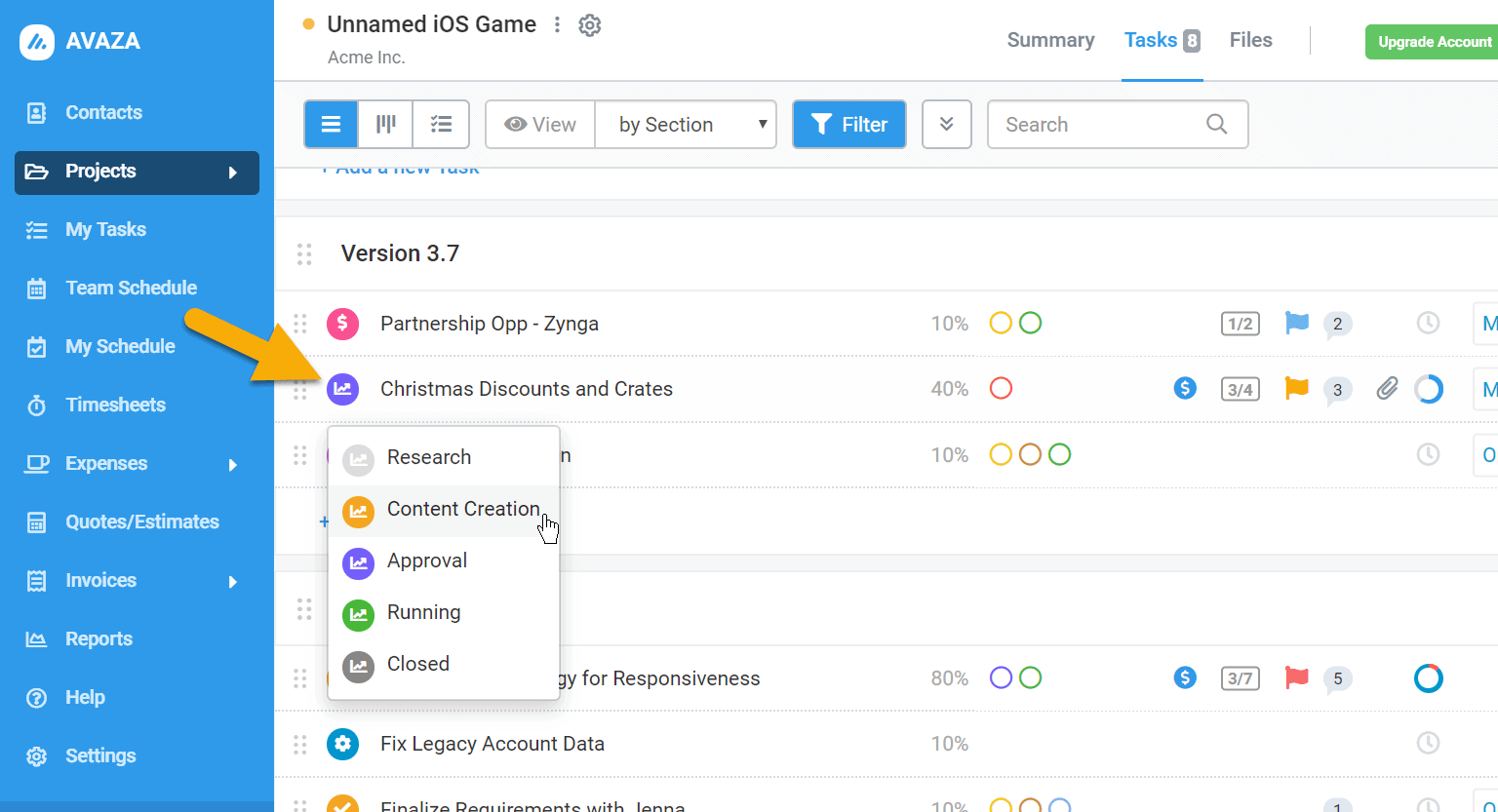This screenshot has width=1498, height=812.
Task: Click the Filter button
Action: tap(848, 124)
